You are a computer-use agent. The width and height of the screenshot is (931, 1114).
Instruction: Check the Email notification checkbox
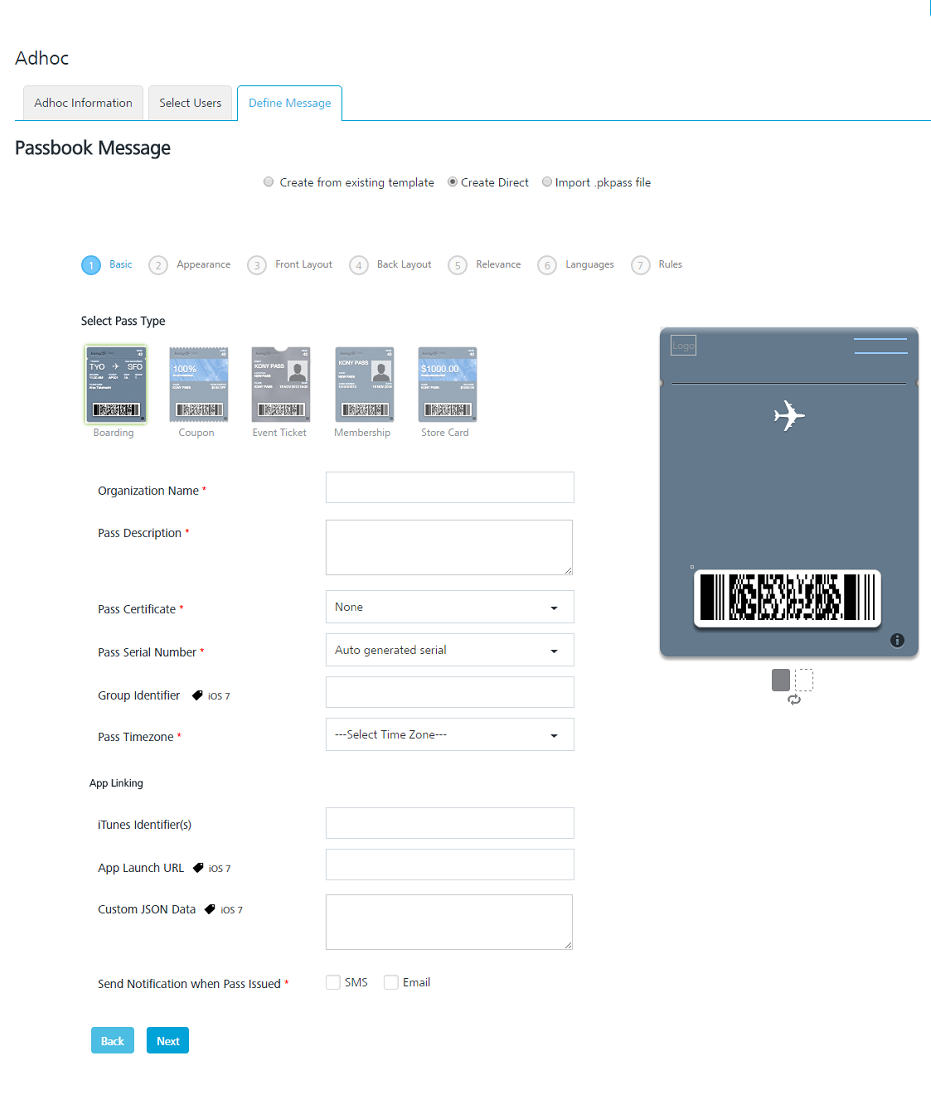391,982
